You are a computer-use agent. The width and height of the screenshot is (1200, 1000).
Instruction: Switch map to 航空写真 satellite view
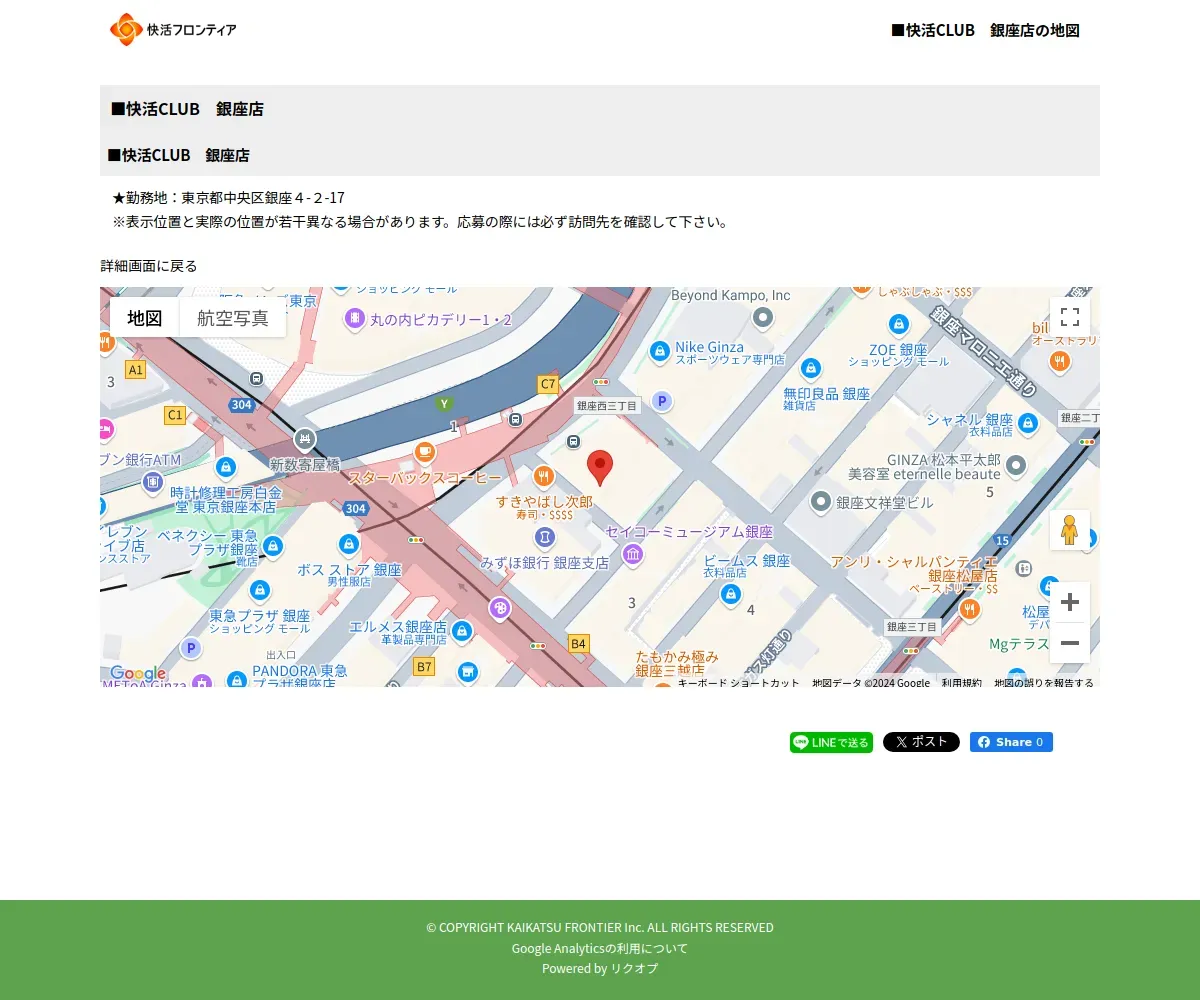click(x=233, y=318)
